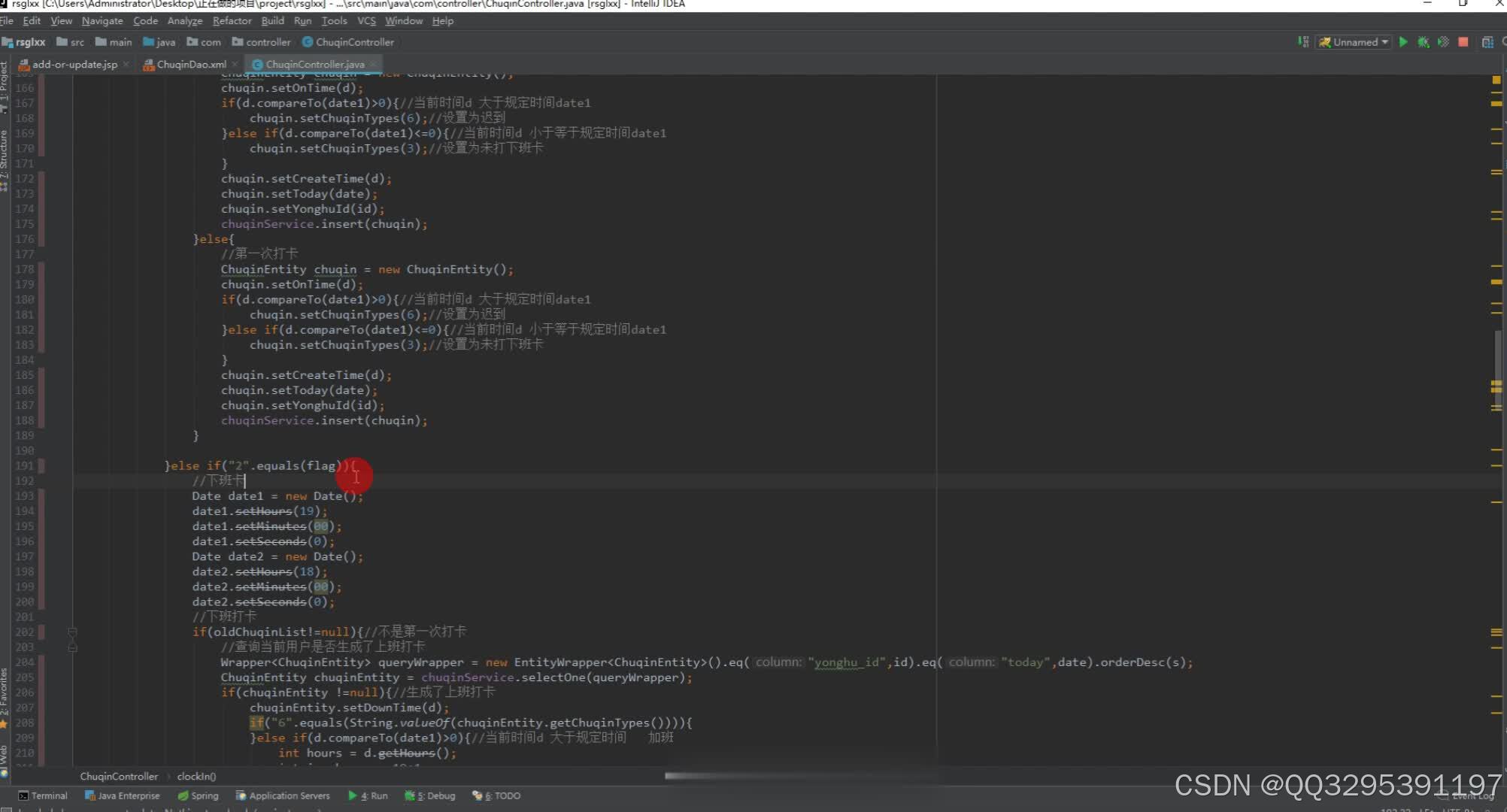Click the Build project binary-arrow icon
The image size is (1507, 812).
pyautogui.click(x=1303, y=42)
